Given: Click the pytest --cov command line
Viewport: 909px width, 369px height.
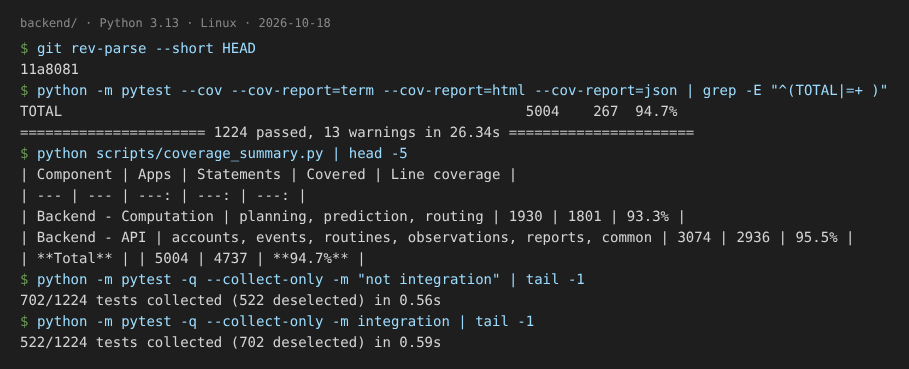Looking at the screenshot, I should point(454,90).
